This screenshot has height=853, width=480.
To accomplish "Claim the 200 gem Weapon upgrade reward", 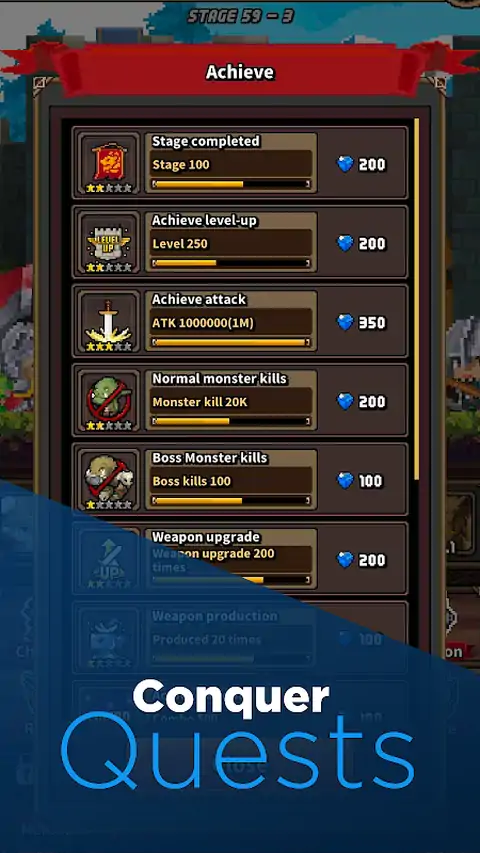I will pyautogui.click(x=361, y=560).
